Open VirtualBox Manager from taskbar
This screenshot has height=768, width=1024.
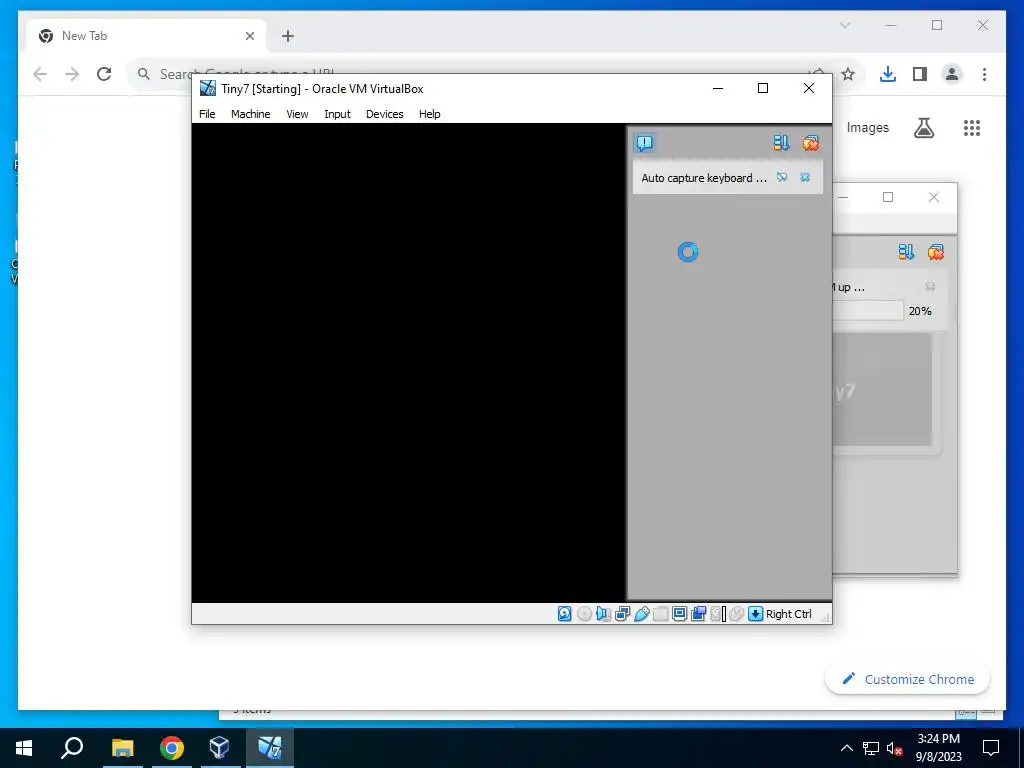219,748
